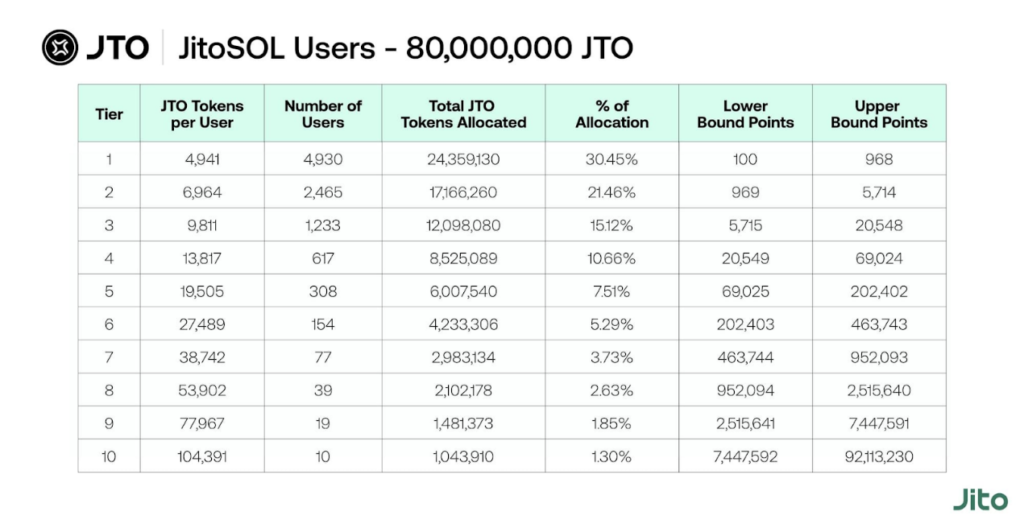
Task: Click the Lower Bound Points header
Action: (x=745, y=114)
